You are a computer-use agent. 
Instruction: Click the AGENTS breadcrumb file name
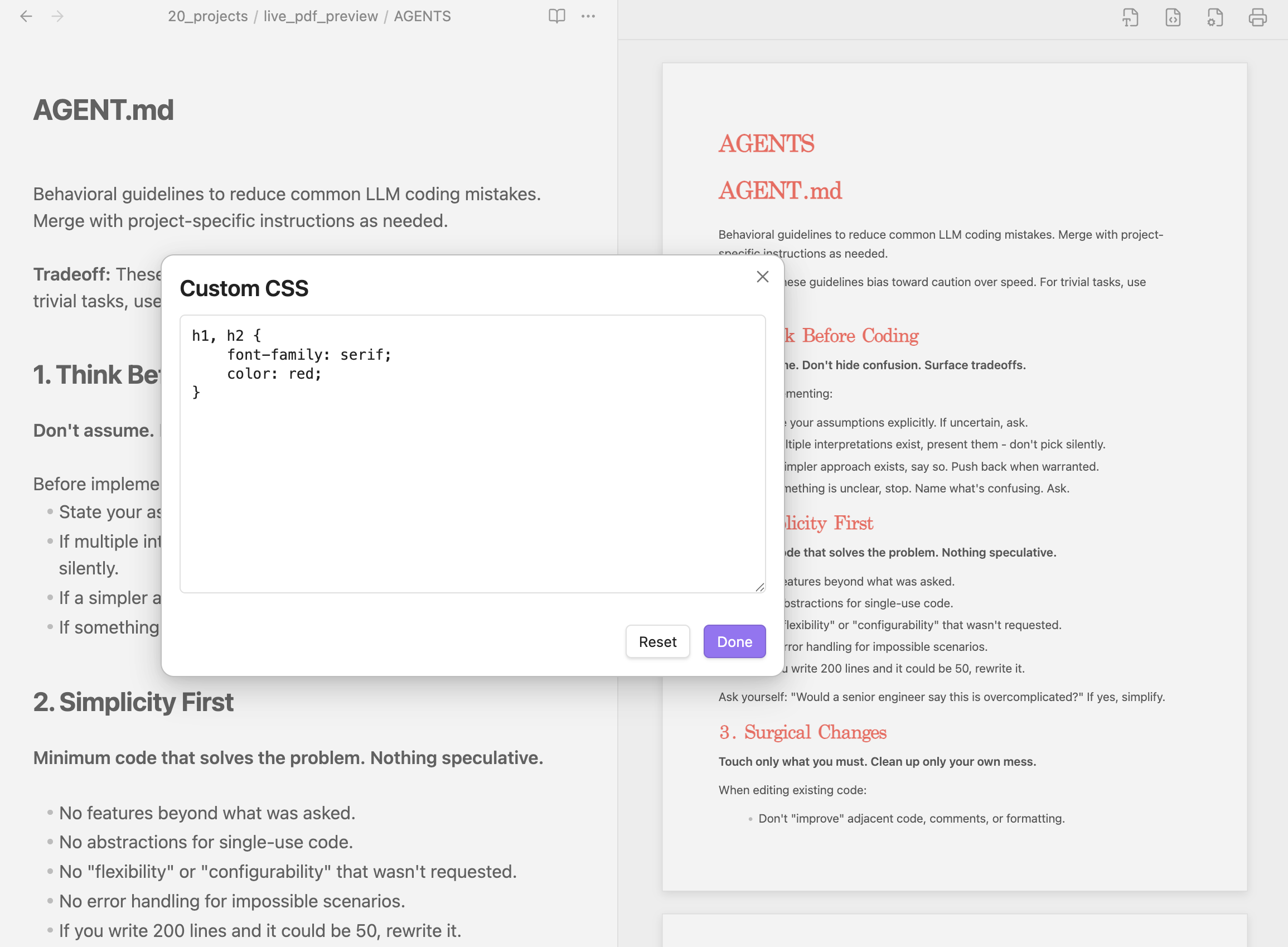[422, 16]
